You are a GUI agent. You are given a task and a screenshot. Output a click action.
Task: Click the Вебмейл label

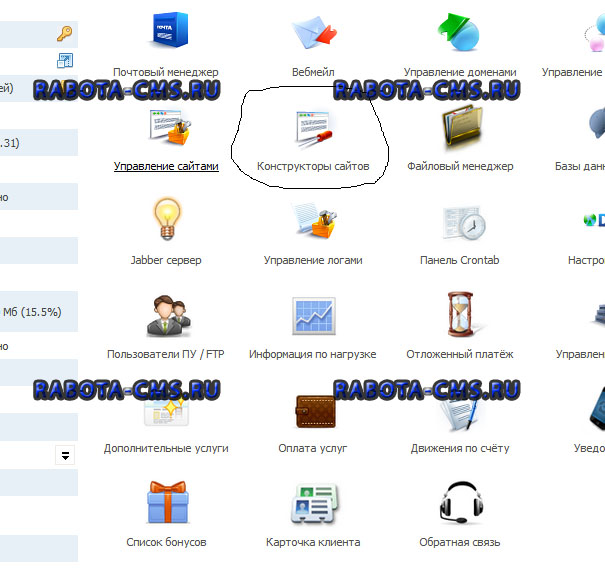pyautogui.click(x=313, y=72)
